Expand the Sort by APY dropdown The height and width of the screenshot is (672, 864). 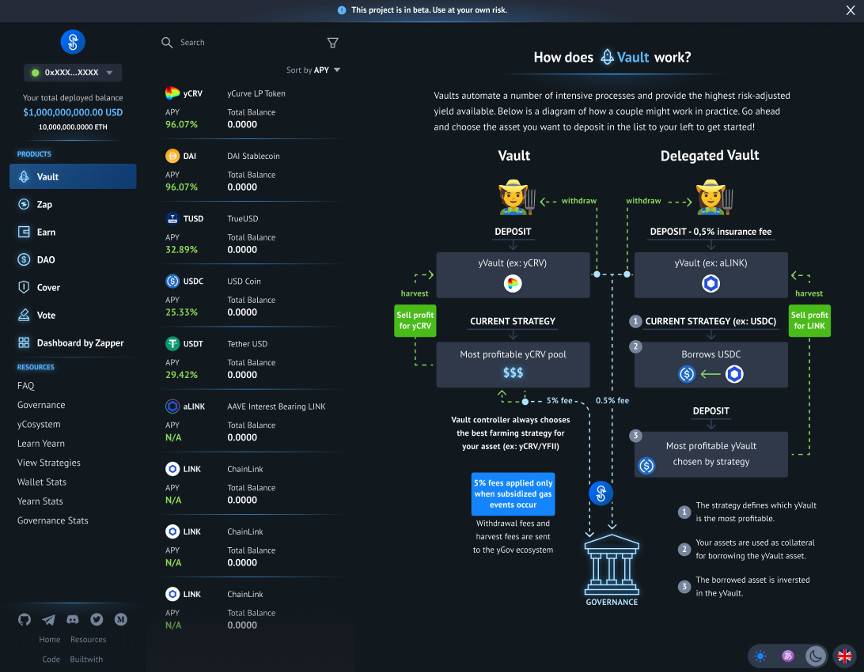pyautogui.click(x=314, y=70)
